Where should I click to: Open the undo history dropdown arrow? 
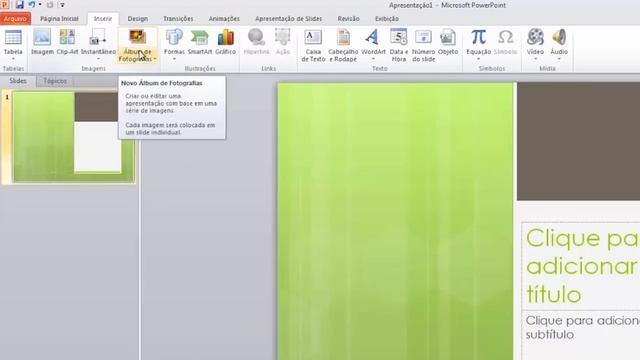40,5
